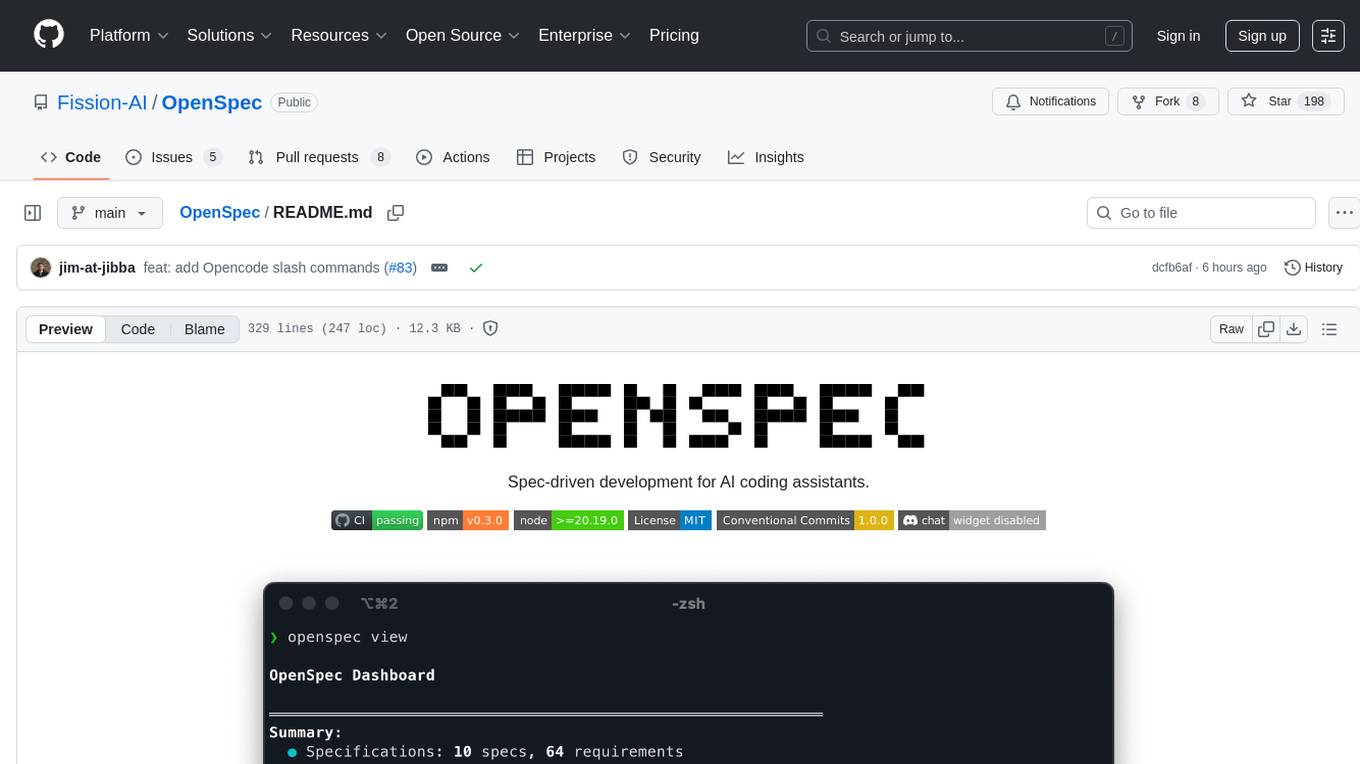The height and width of the screenshot is (764, 1360).
Task: Open the Actions tab
Action: (453, 157)
